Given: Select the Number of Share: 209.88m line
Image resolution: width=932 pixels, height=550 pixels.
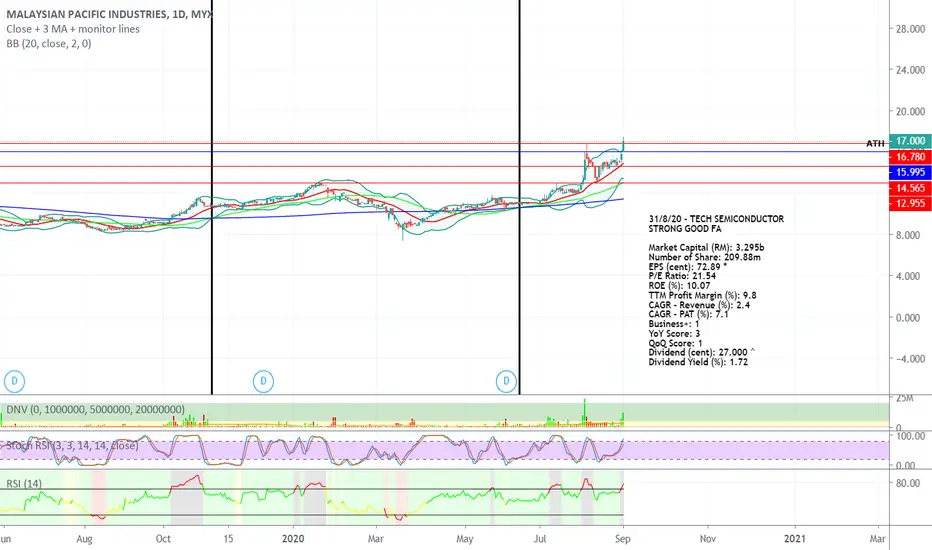Looking at the screenshot, I should pyautogui.click(x=704, y=257).
